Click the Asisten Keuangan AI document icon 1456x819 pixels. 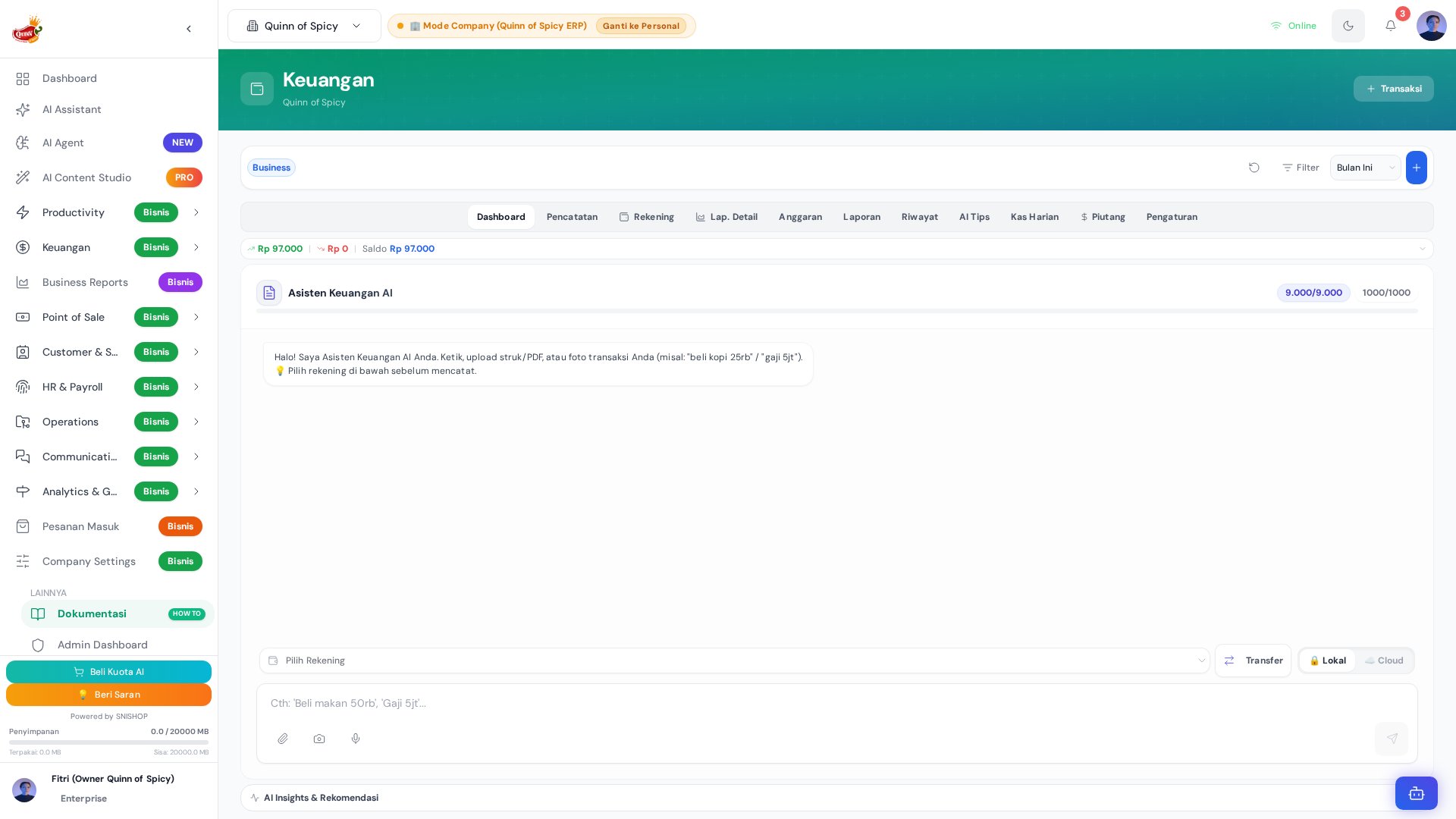click(x=269, y=293)
